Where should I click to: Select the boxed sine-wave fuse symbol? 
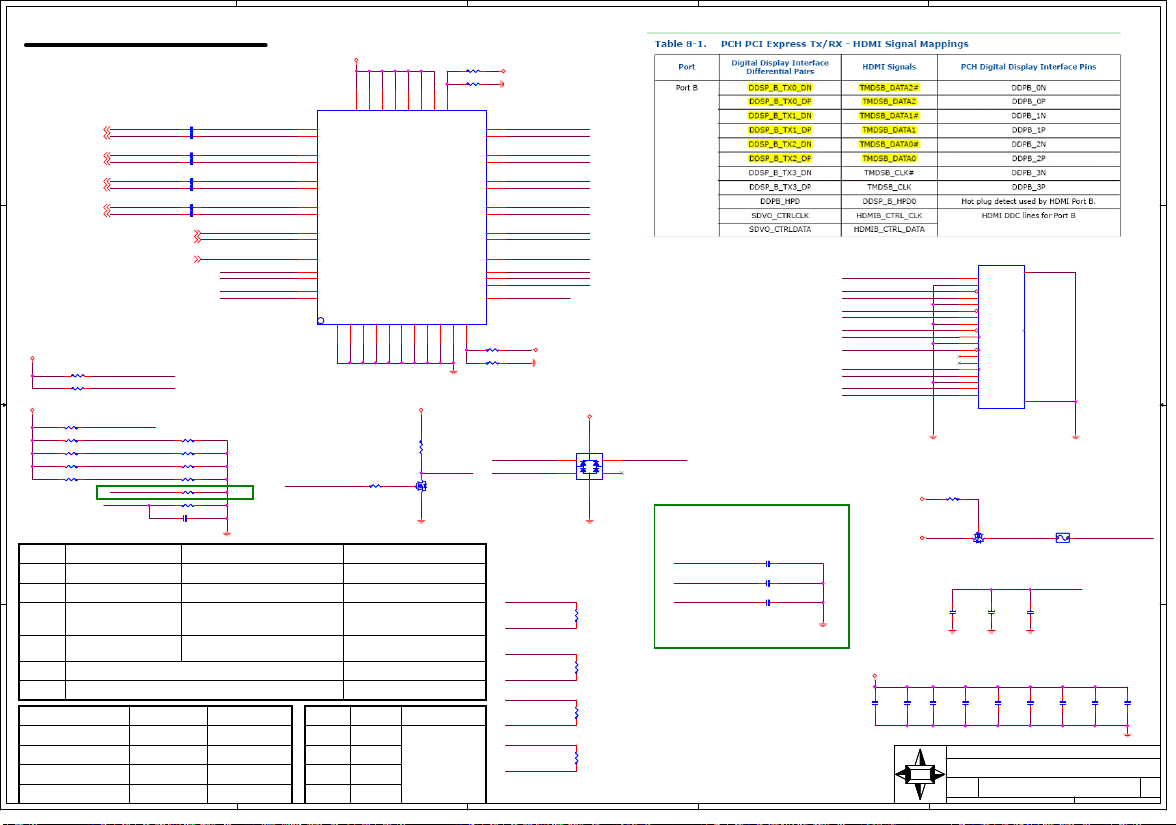1063,538
